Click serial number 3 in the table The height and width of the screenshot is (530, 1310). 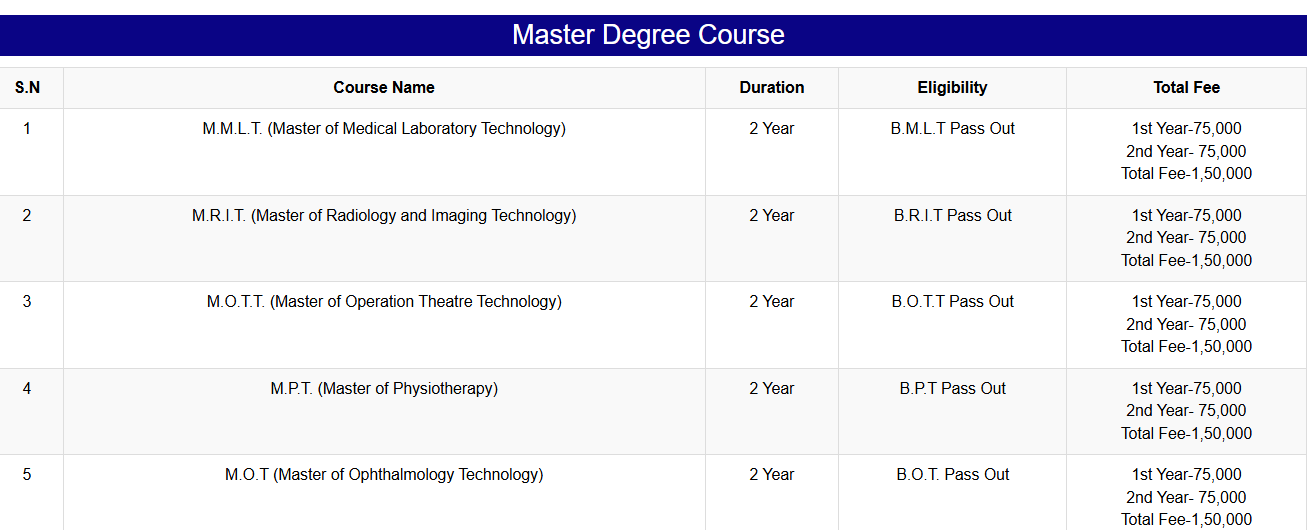27,302
